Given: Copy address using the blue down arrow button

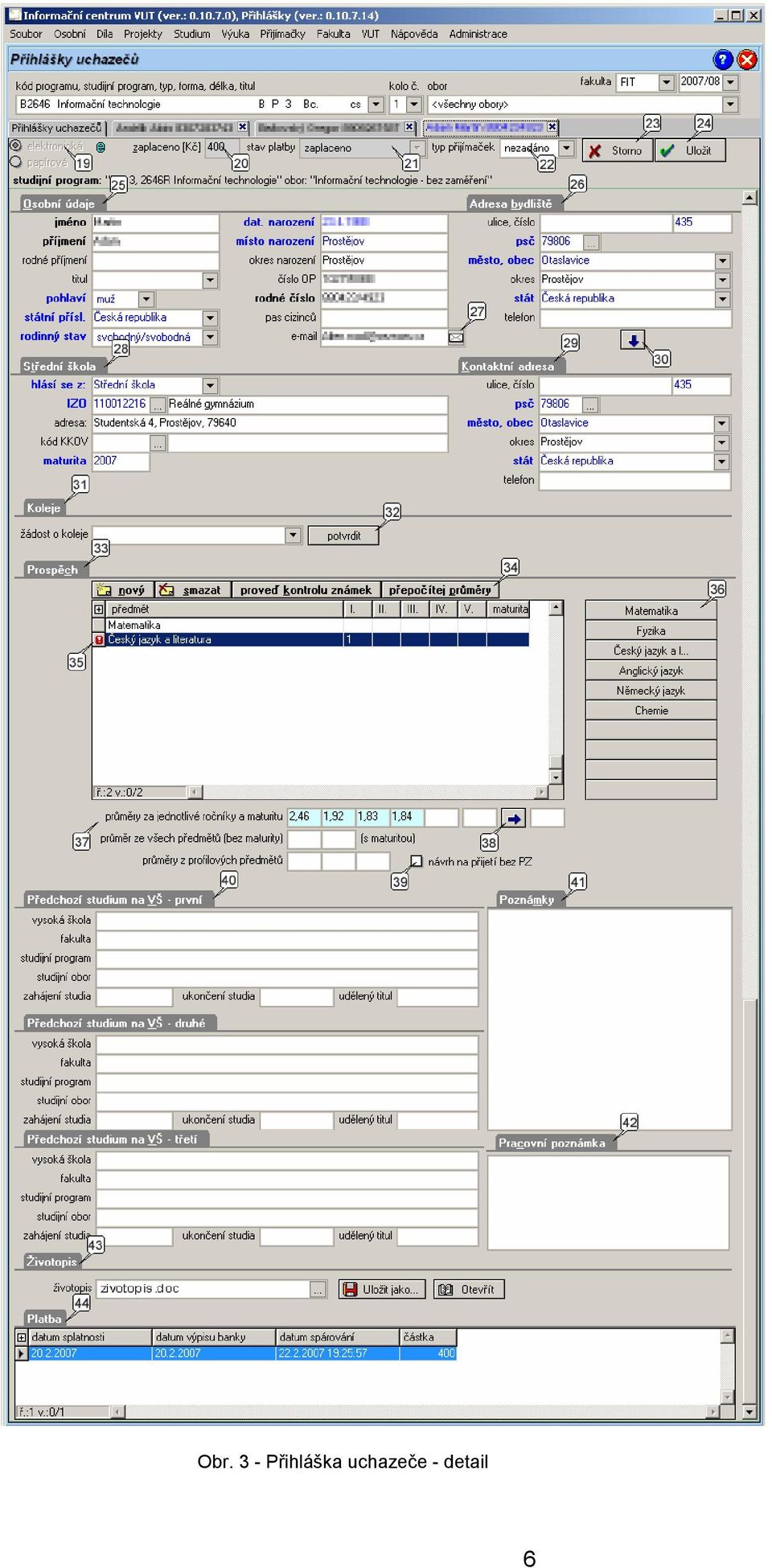Looking at the screenshot, I should click(633, 341).
